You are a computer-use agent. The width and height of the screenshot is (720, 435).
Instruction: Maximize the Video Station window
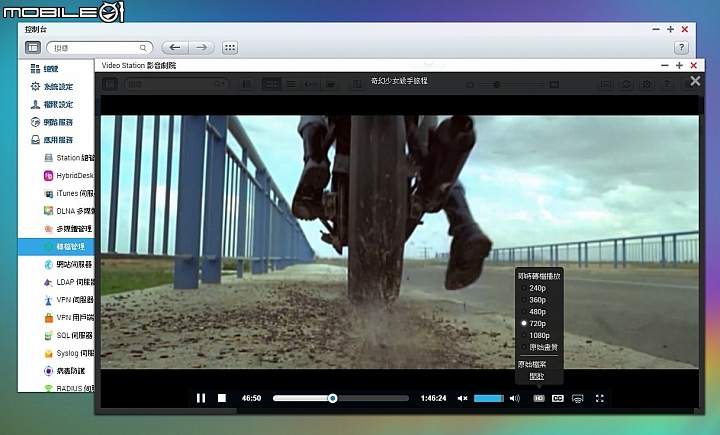pyautogui.click(x=679, y=66)
